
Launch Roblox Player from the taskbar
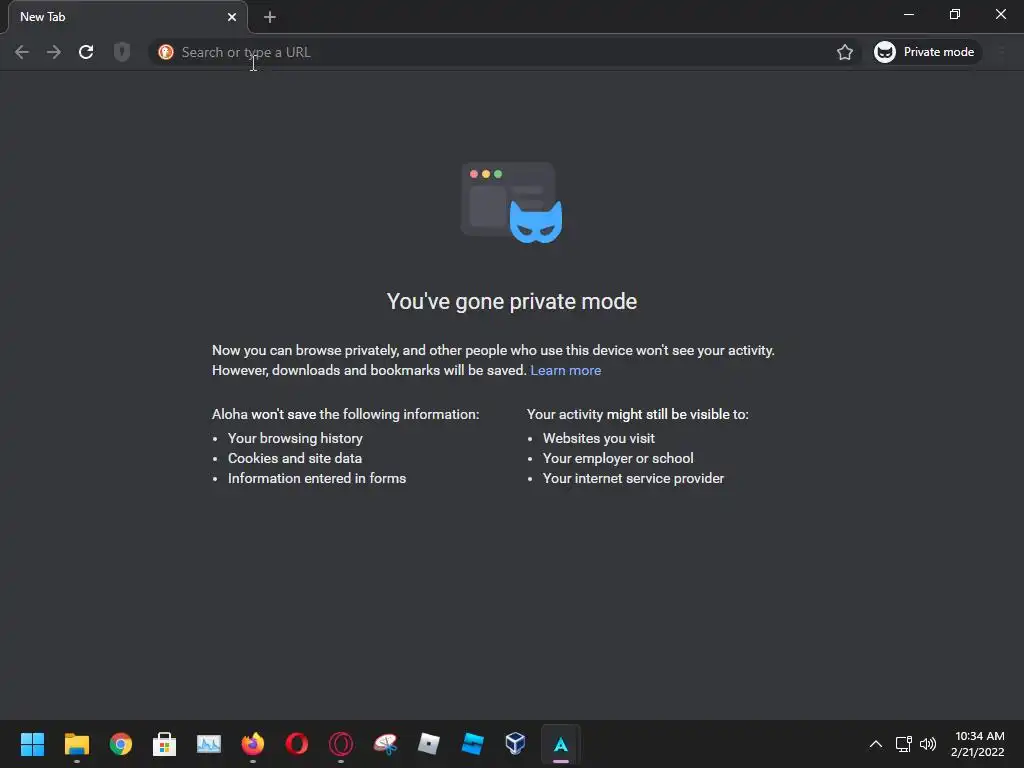point(428,744)
